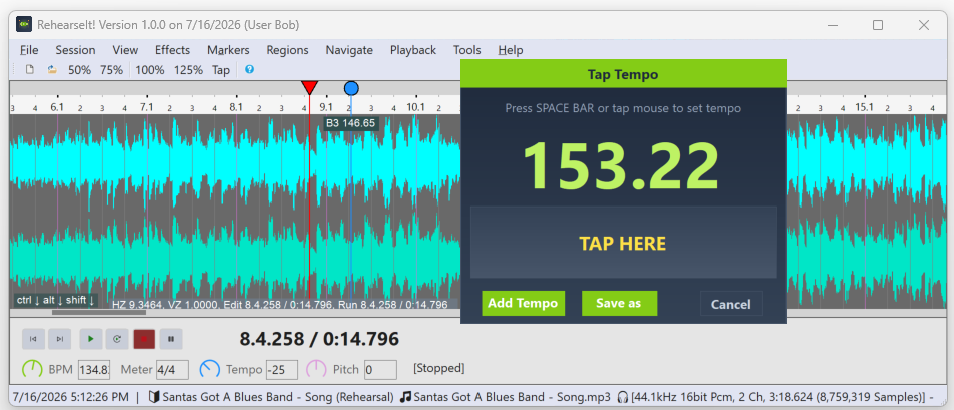
Task: Skip to the next marker button
Action: [x=60, y=339]
